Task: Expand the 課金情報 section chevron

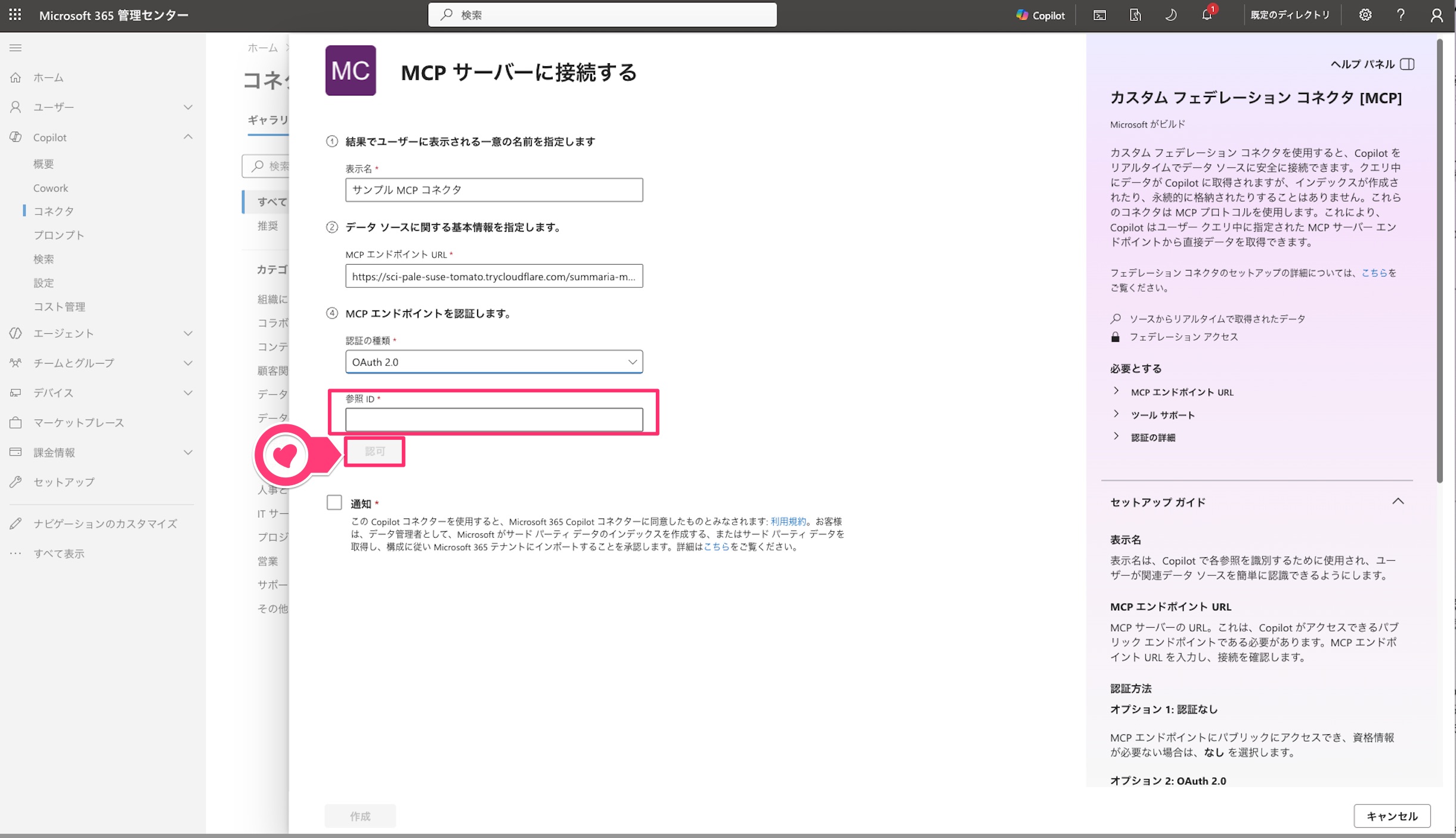Action: click(188, 452)
